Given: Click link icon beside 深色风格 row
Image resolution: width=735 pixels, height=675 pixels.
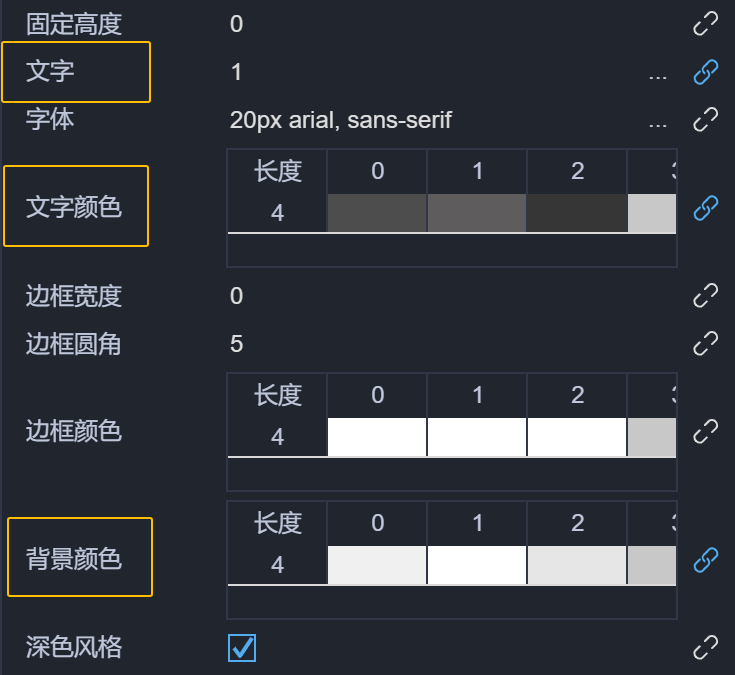Looking at the screenshot, I should point(706,647).
